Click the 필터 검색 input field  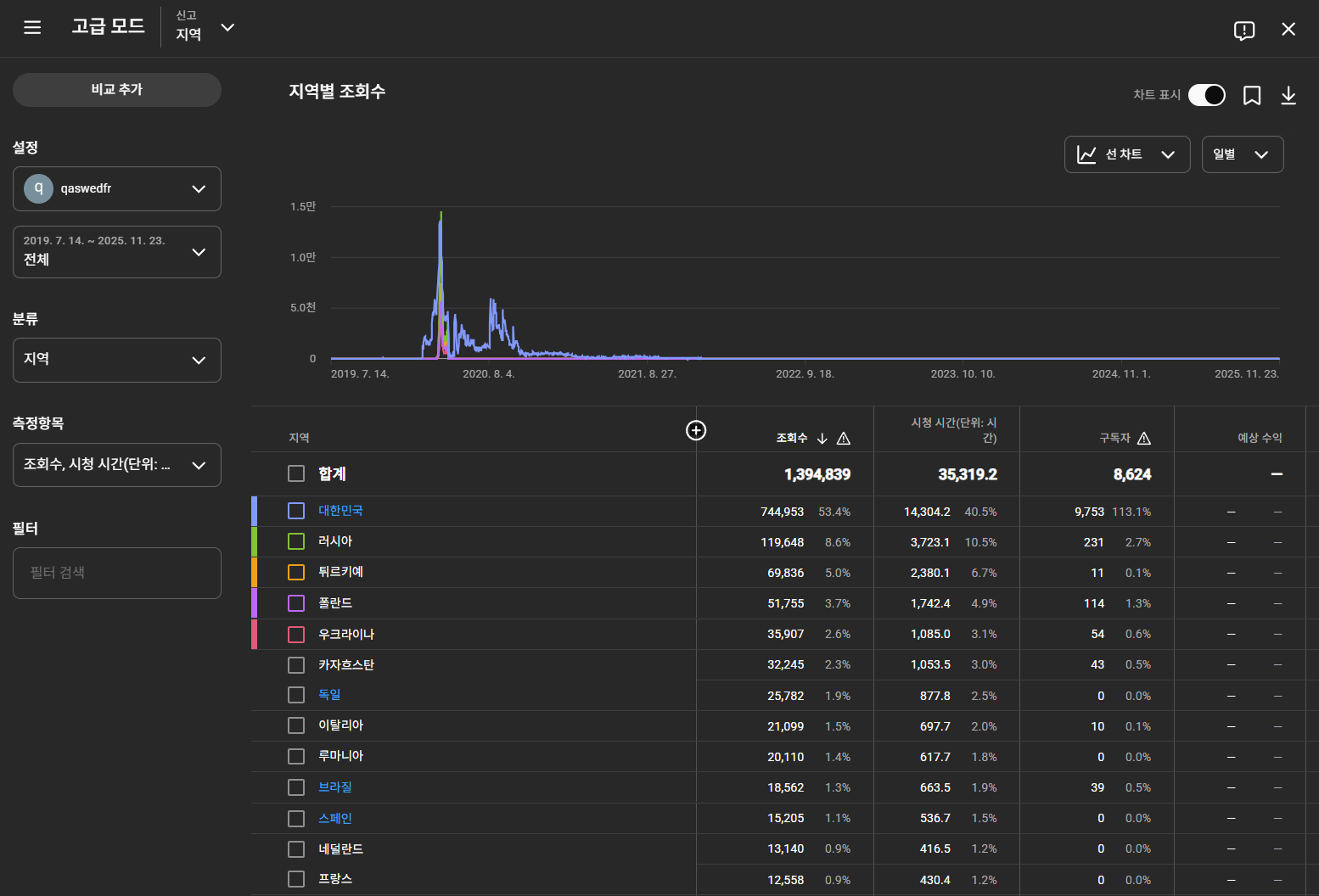116,573
